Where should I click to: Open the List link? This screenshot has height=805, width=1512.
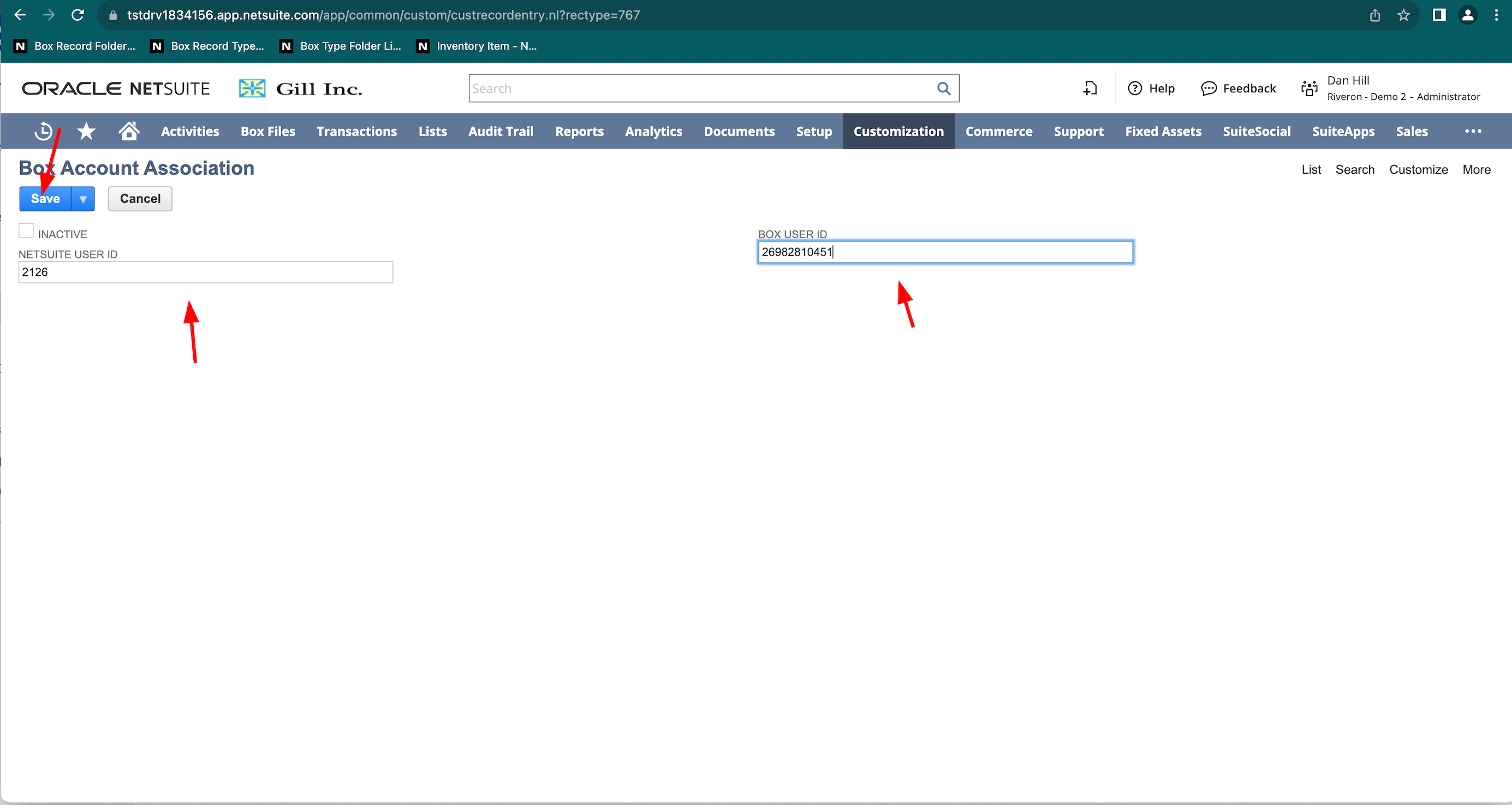pos(1311,170)
